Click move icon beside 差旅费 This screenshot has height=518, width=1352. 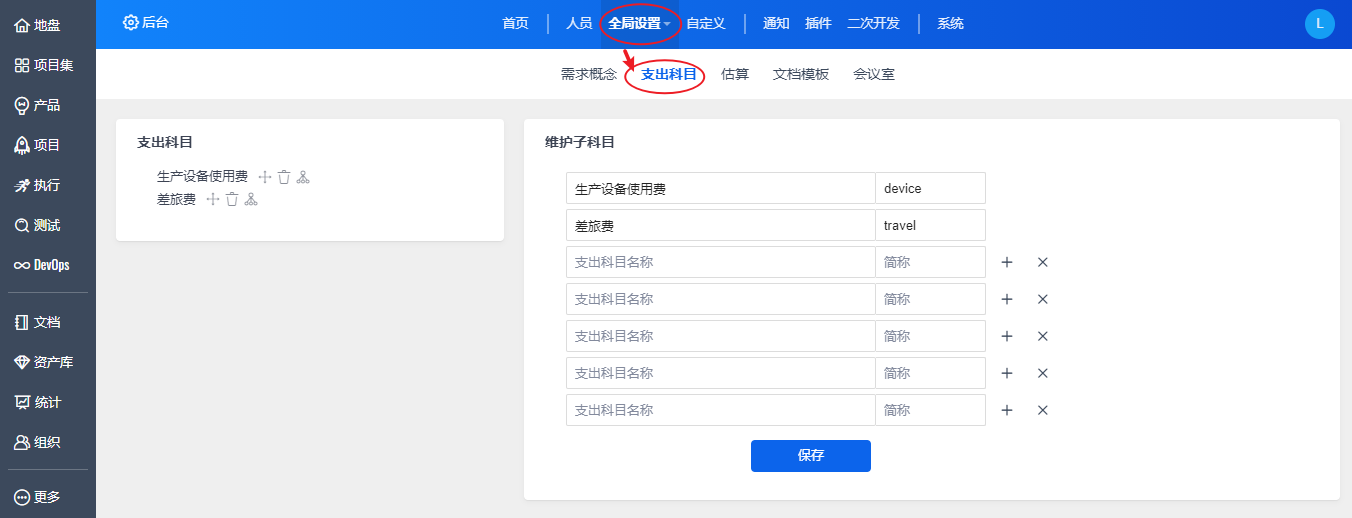(213, 199)
